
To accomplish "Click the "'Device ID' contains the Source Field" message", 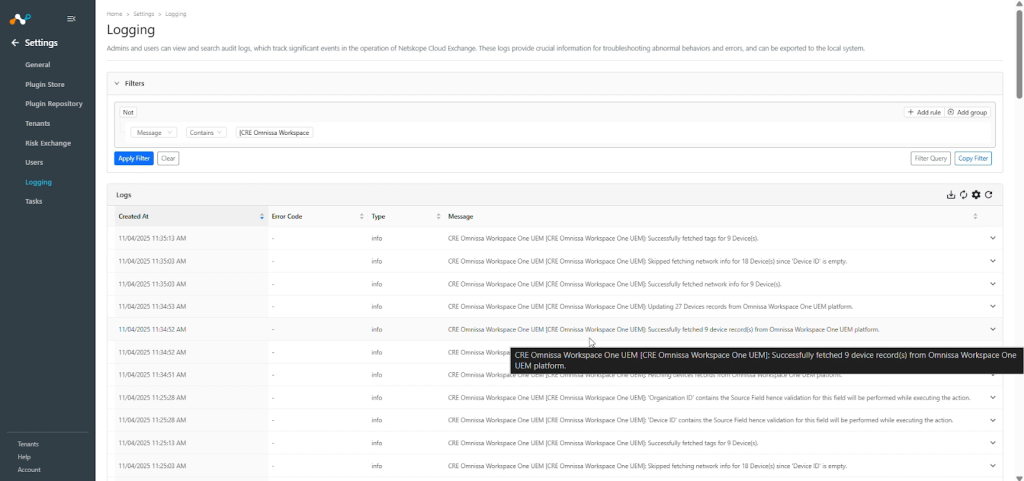I will (703, 420).
